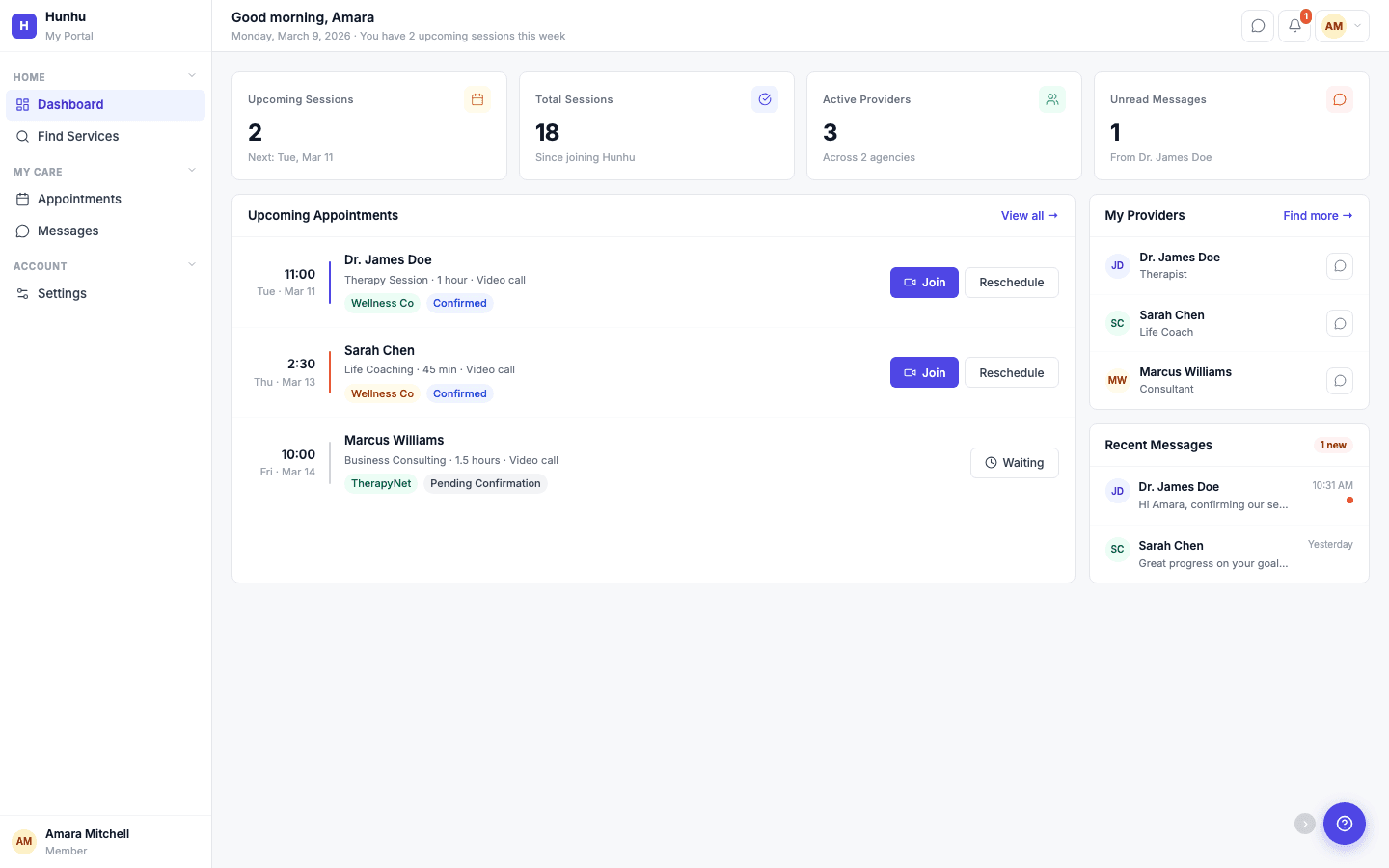Click the calendar icon on Upcoming Sessions card

coord(477,98)
